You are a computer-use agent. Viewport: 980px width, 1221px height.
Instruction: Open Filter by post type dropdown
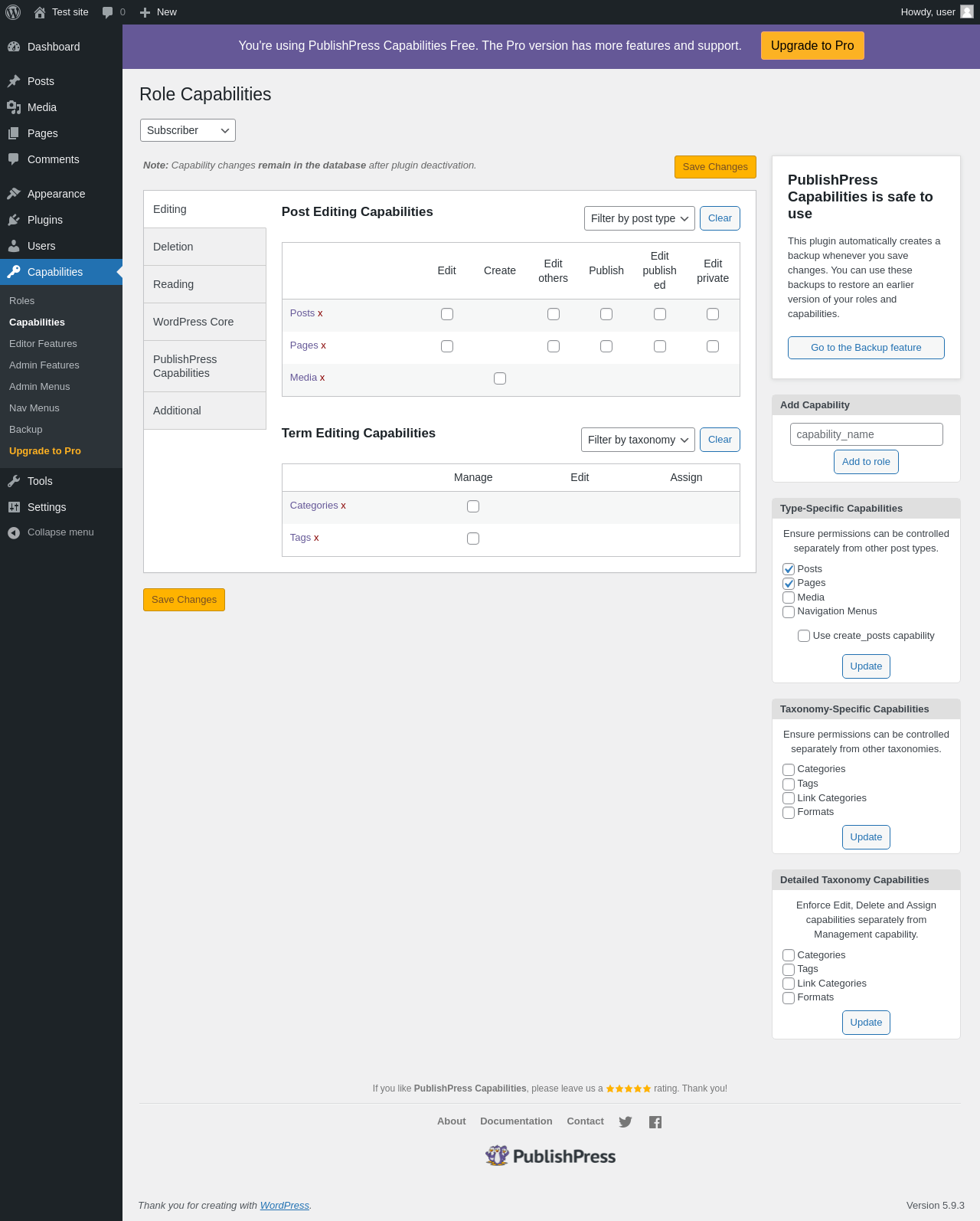(639, 218)
